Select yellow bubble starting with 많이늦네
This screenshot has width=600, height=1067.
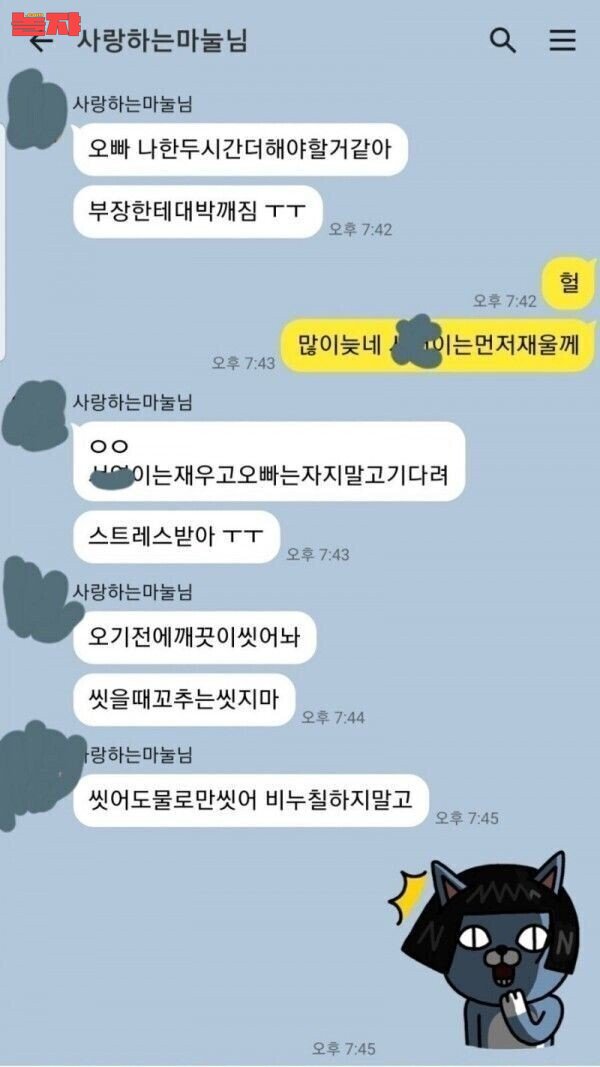coord(439,346)
